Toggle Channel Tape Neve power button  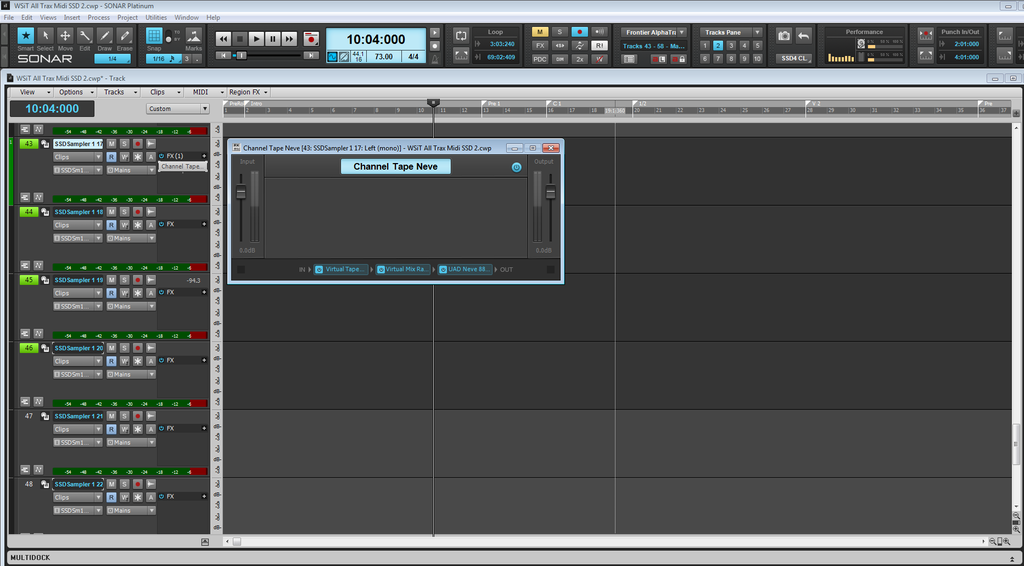pyautogui.click(x=517, y=167)
